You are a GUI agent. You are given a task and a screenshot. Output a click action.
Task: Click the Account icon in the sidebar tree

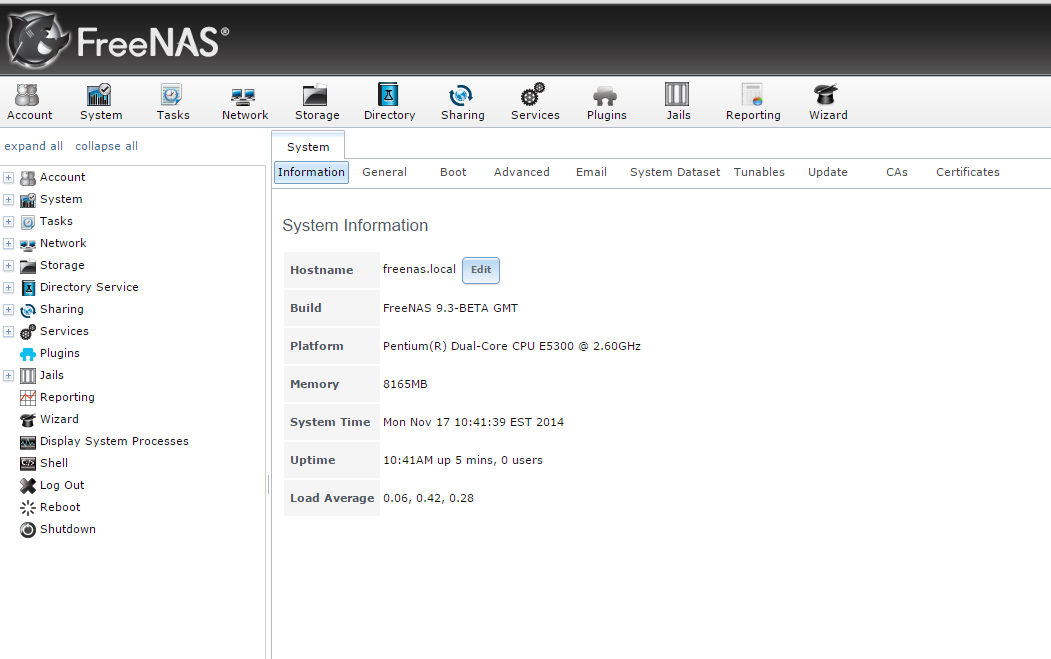click(27, 178)
